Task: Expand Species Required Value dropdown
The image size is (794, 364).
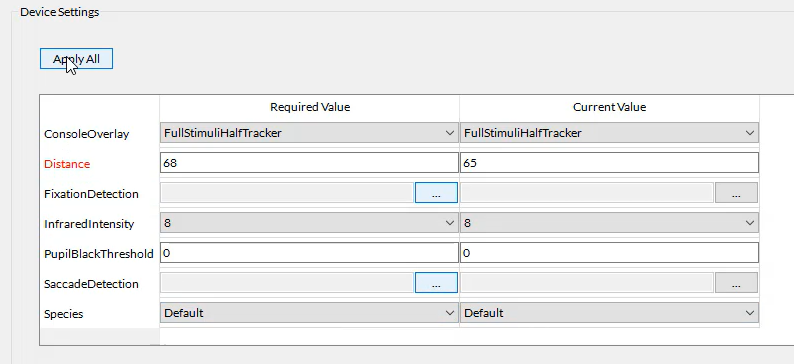Action: coord(309,313)
